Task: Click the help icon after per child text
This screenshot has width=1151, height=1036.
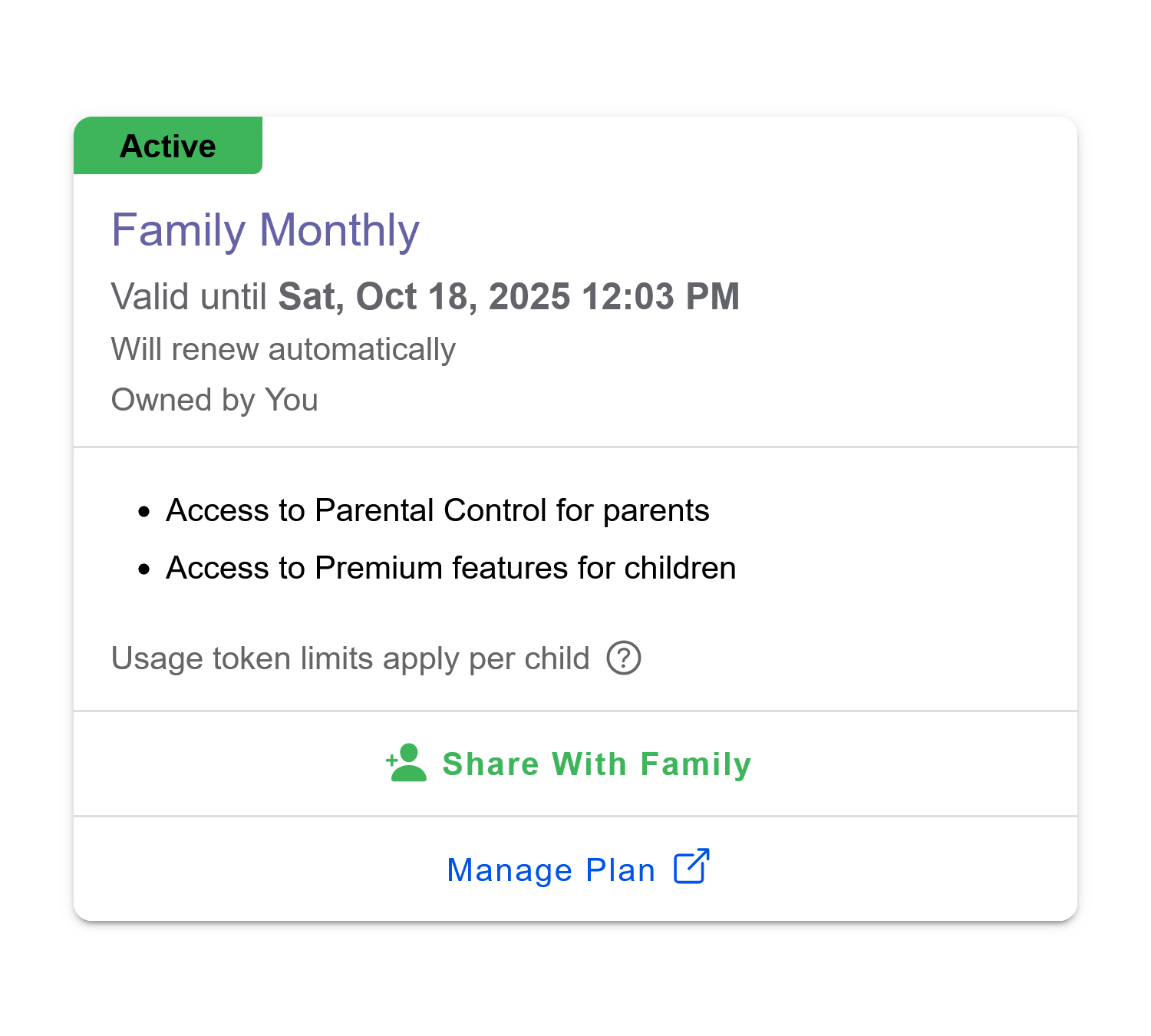Action: click(623, 658)
